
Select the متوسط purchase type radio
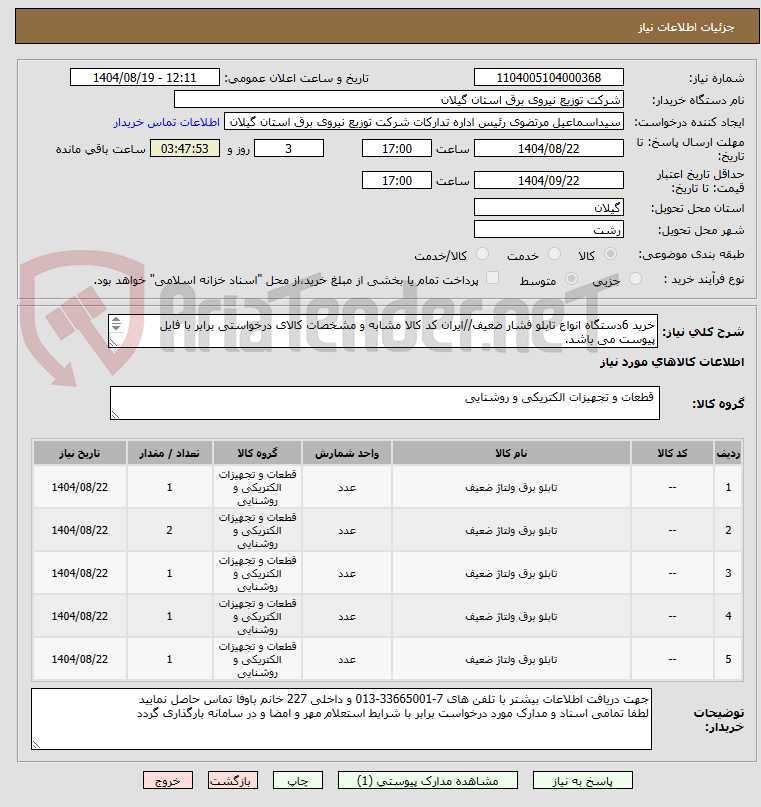point(571,278)
